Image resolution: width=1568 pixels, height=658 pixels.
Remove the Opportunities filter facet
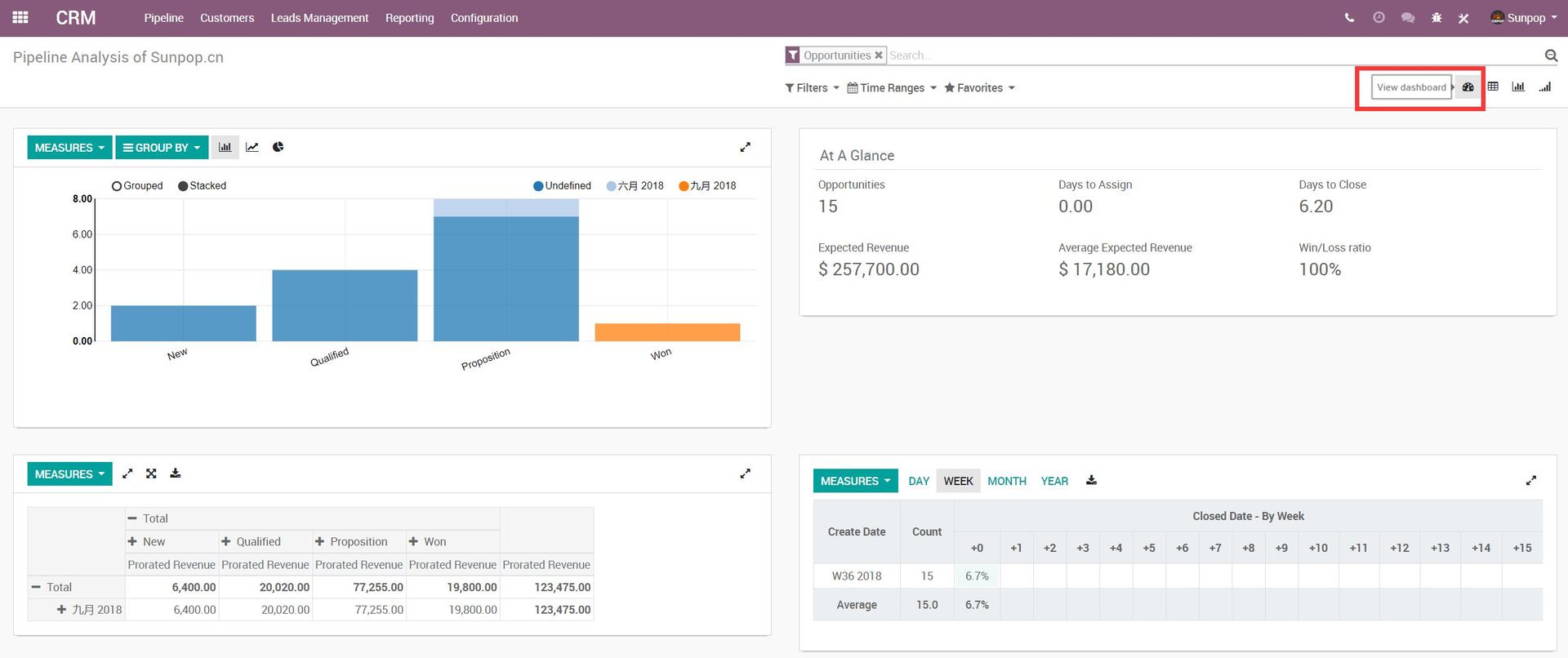coord(879,56)
